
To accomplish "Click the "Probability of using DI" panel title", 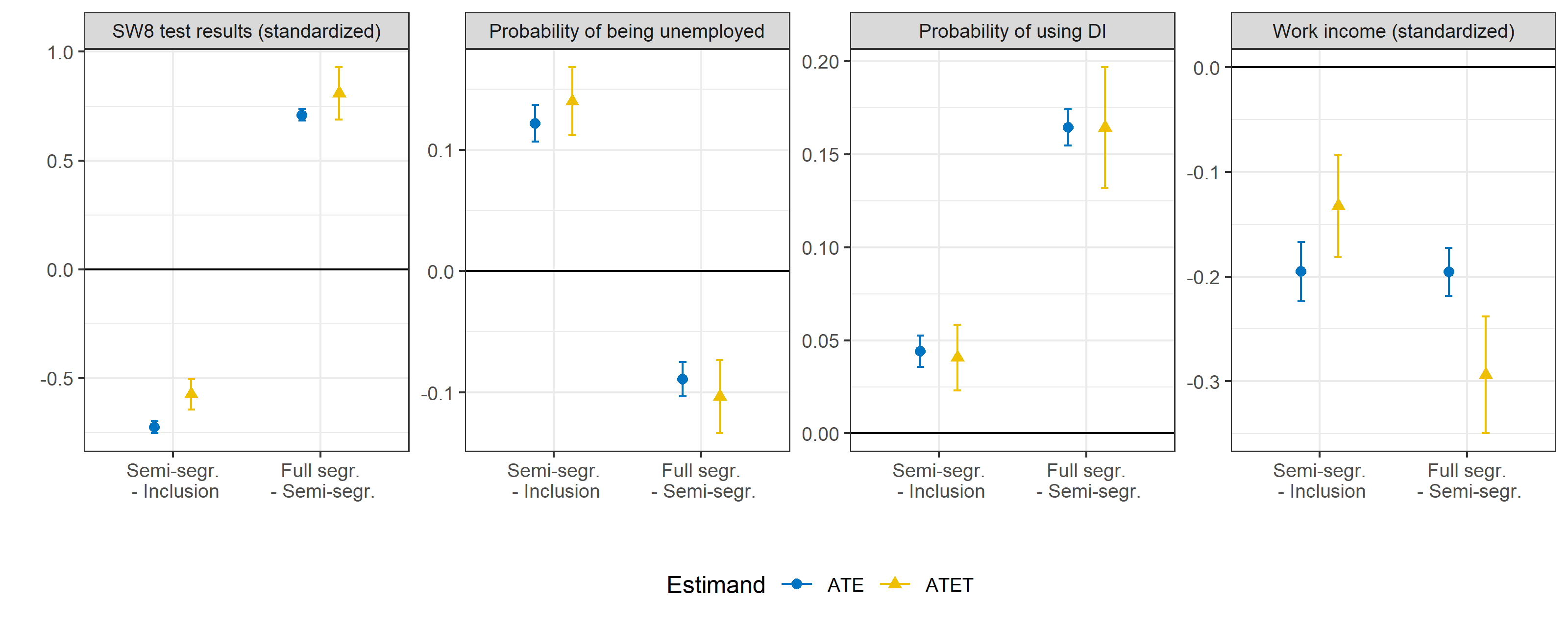I will (x=1012, y=31).
